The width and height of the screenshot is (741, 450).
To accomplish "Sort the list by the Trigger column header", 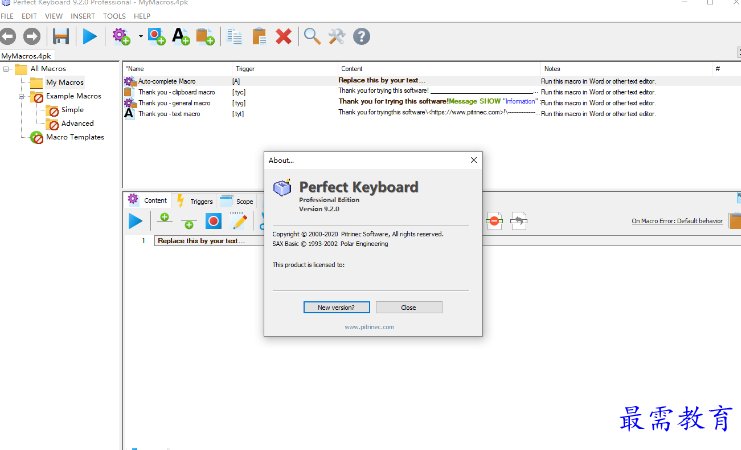I will point(285,69).
